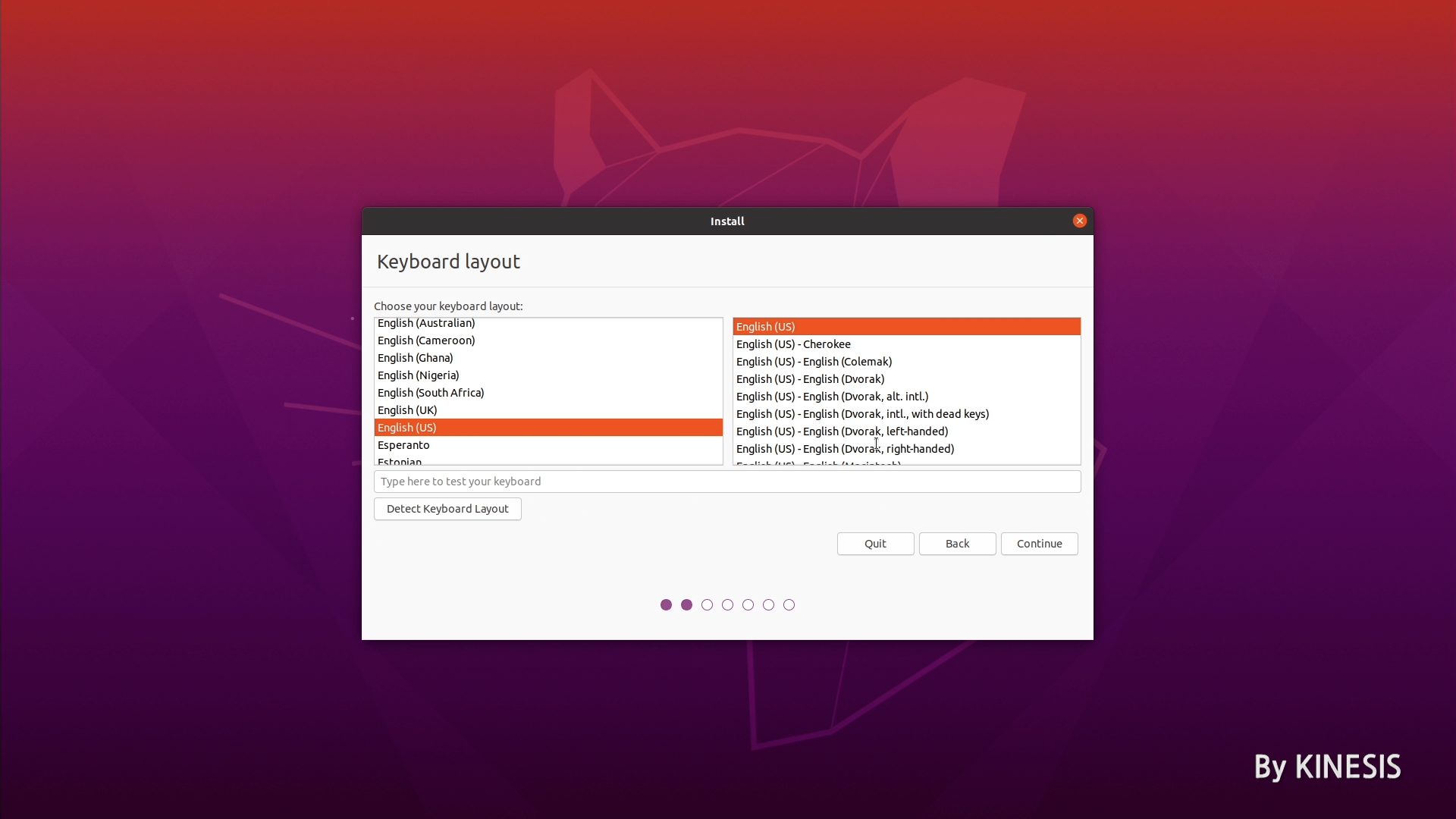Click the keyboard test input field
Image resolution: width=1456 pixels, height=819 pixels.
[726, 482]
